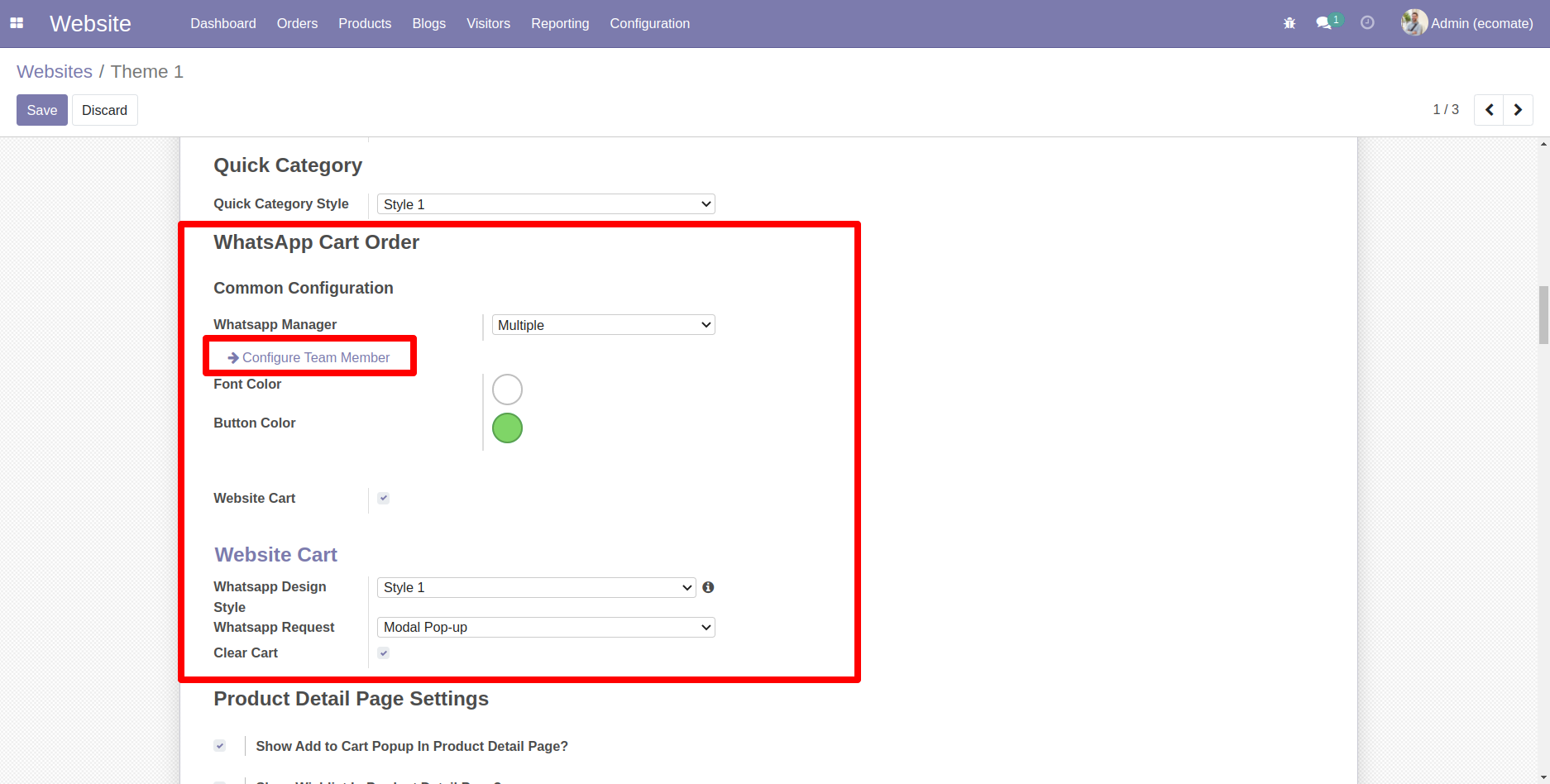Open the Reporting menu

tap(560, 23)
